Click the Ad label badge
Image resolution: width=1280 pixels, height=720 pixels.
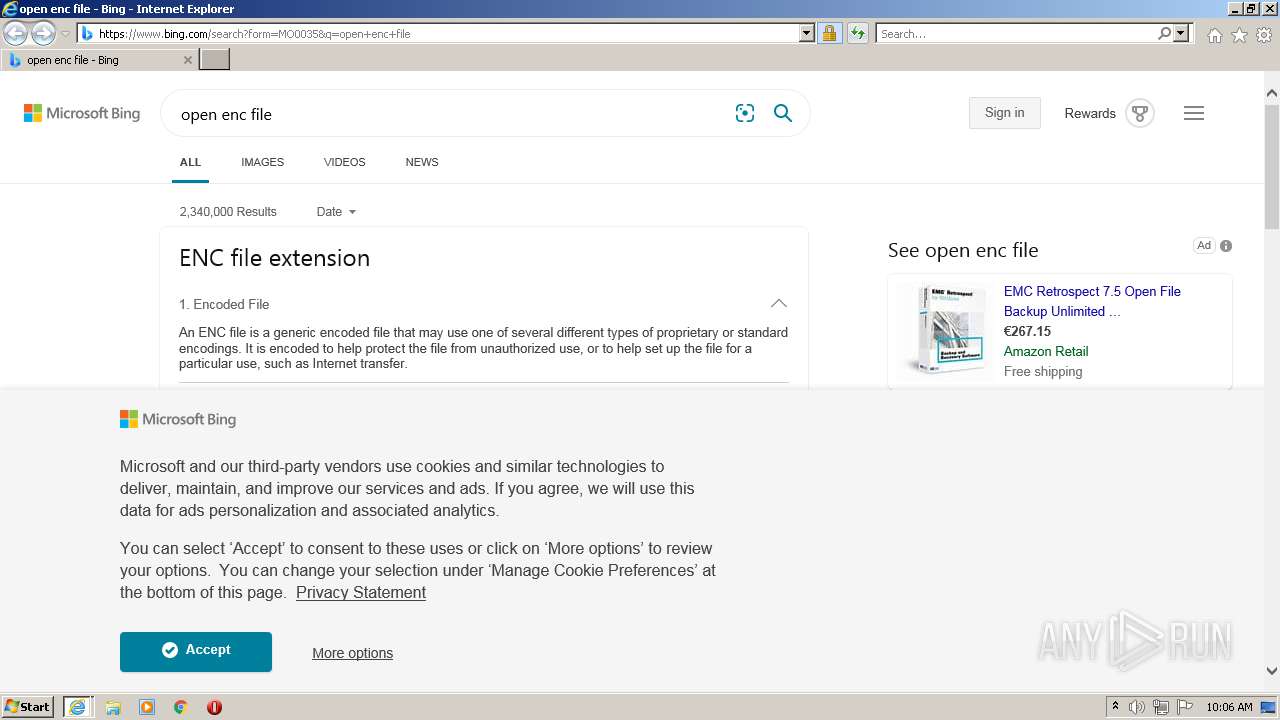[x=1204, y=246]
